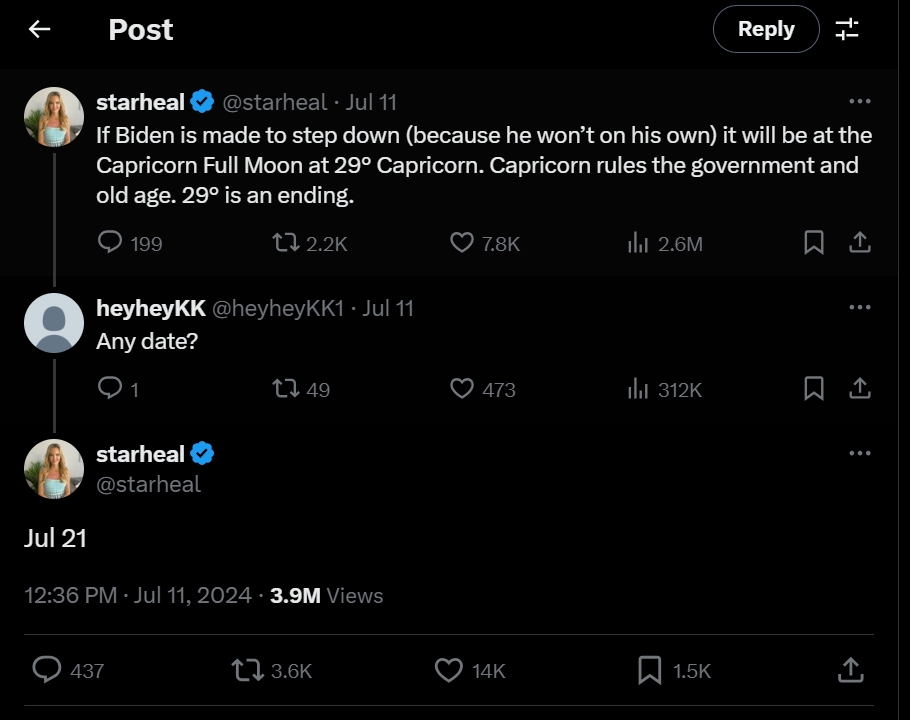Repost the post with 2.2K reposts
This screenshot has height=720, width=910.
coord(285,242)
